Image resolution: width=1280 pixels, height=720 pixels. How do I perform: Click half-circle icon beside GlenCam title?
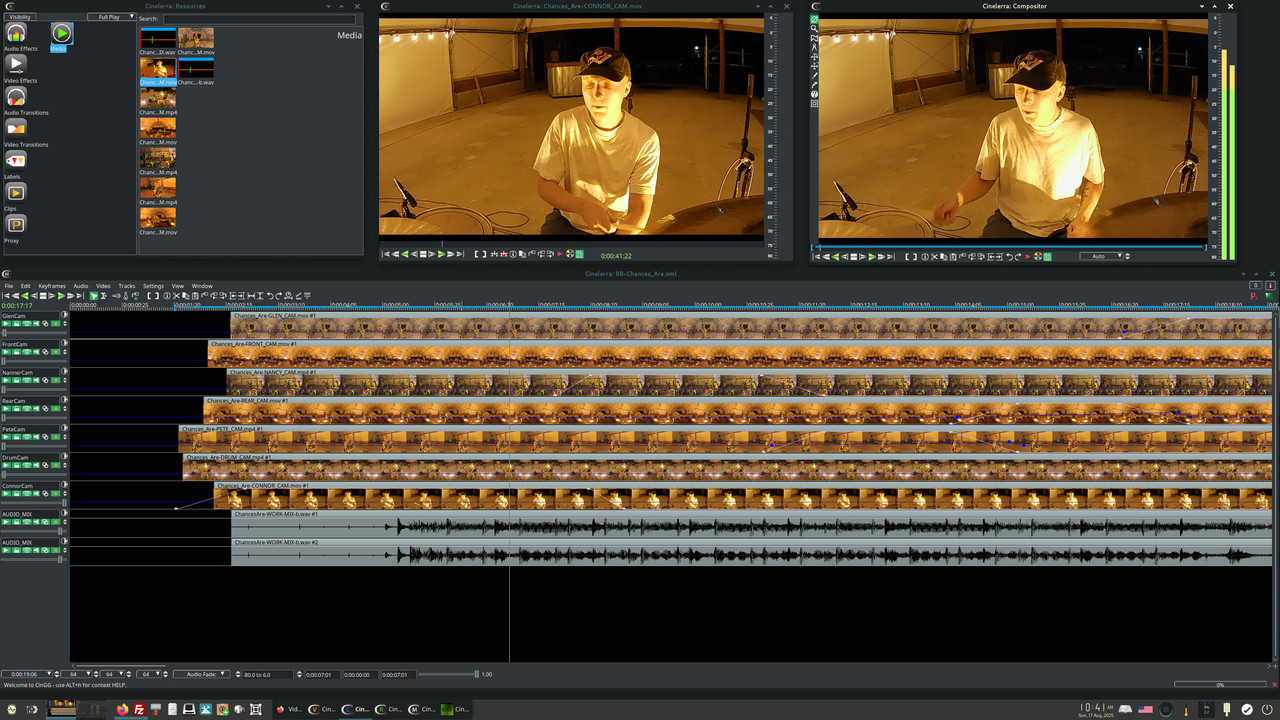point(65,315)
